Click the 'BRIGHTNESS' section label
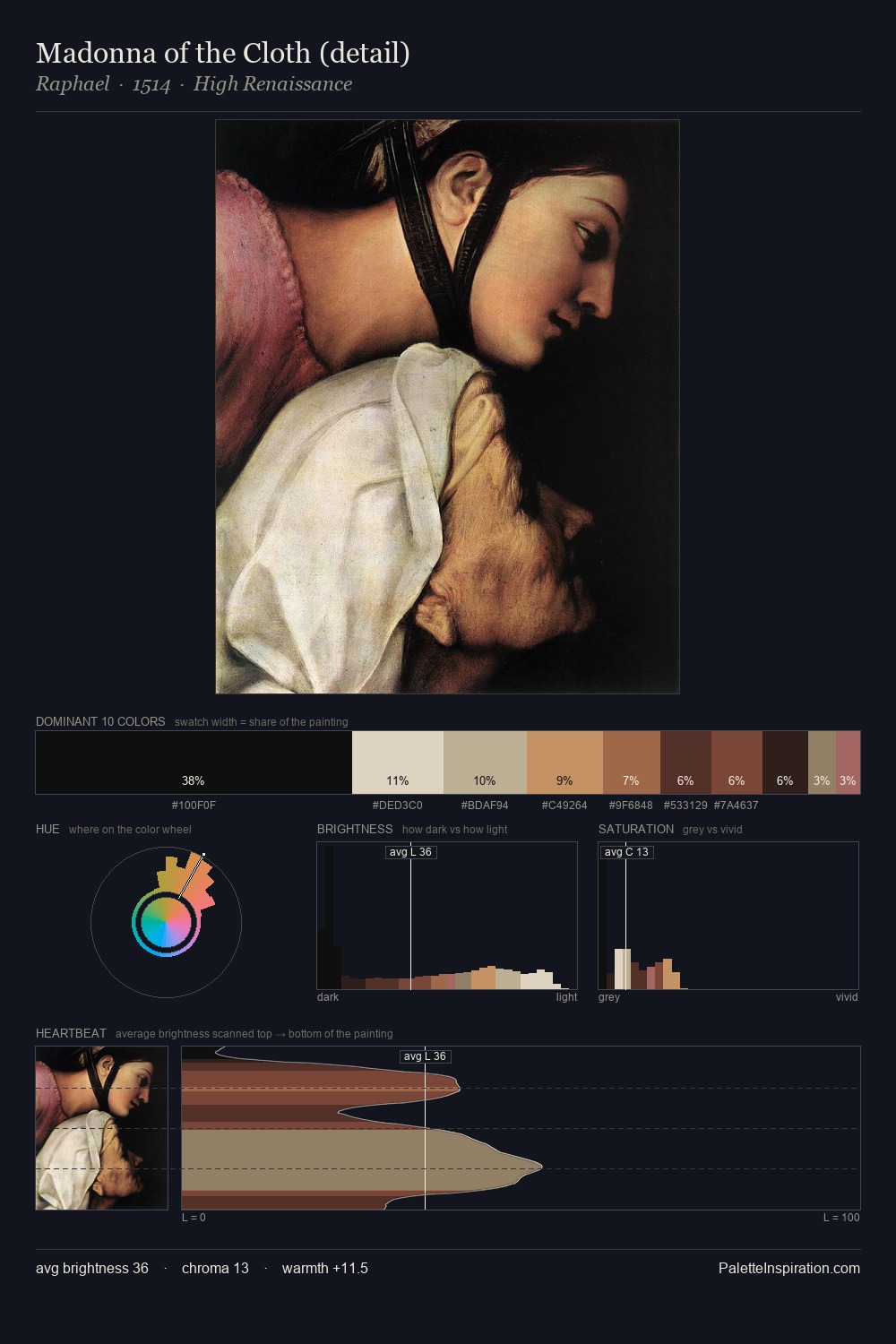896x1344 pixels. point(355,829)
